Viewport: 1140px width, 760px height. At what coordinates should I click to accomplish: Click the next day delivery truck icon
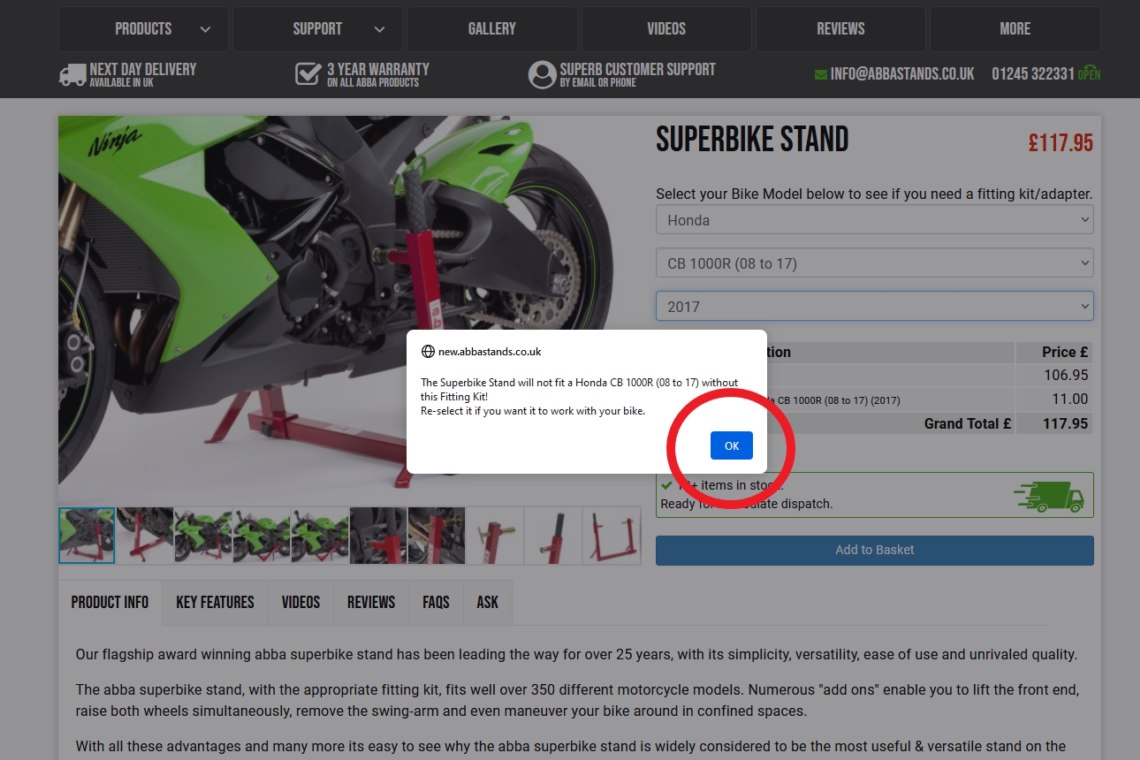click(x=73, y=74)
